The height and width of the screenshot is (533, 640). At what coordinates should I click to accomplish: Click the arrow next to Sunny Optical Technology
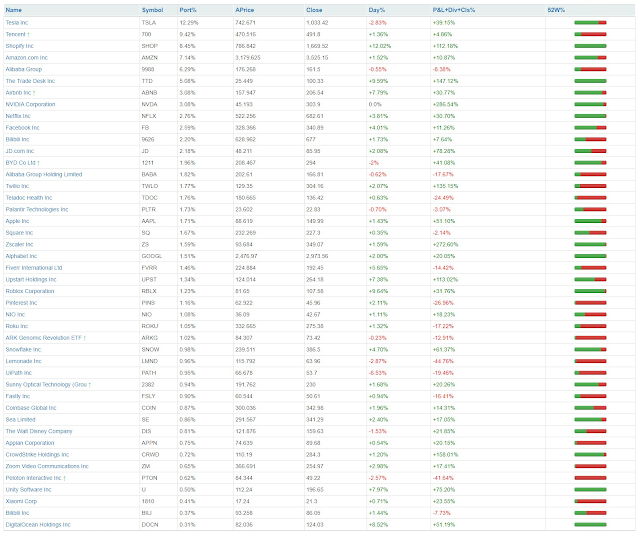90,384
